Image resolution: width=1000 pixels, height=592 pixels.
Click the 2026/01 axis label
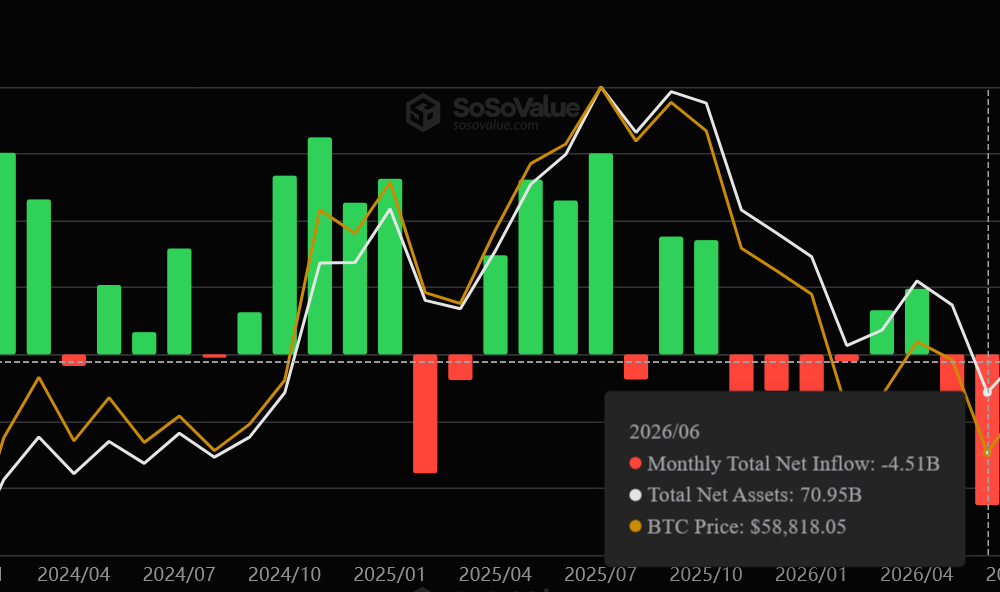(x=811, y=574)
